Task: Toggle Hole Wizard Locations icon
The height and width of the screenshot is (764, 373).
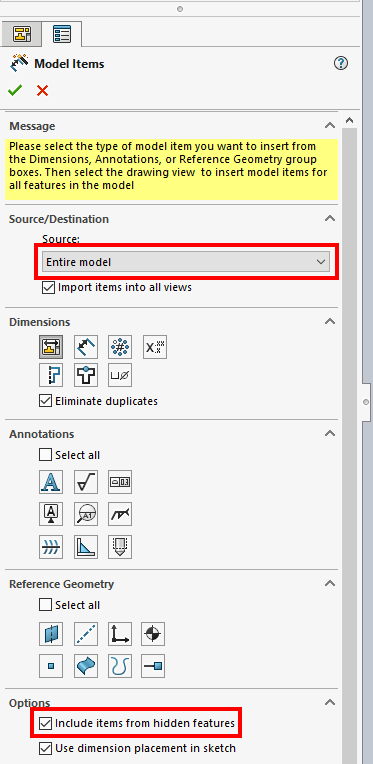Action: pyautogui.click(x=86, y=375)
